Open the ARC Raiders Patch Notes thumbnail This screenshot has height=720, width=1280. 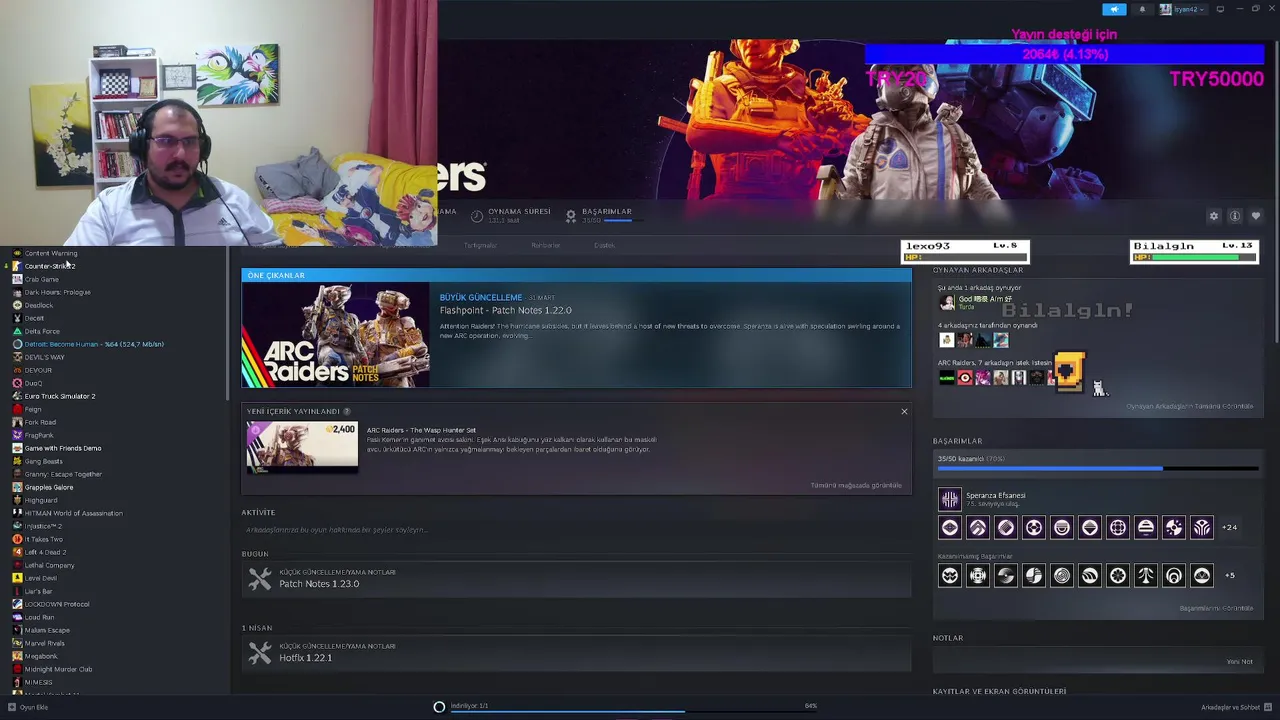pos(336,335)
